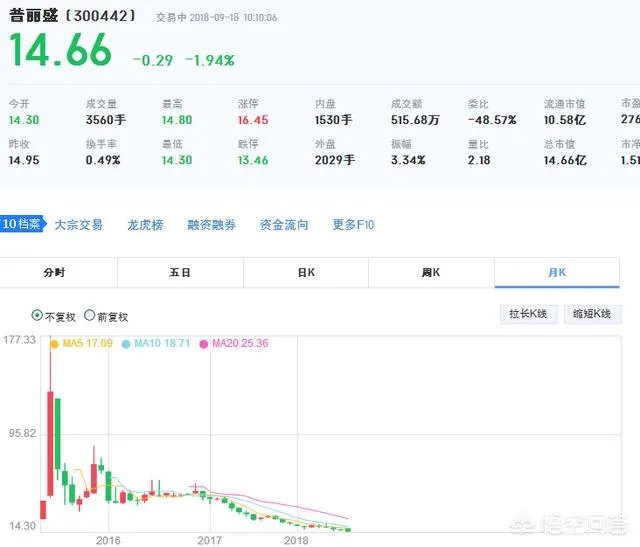The width and height of the screenshot is (640, 547).
Task: Click the percent change -1.94%
Action: [x=210, y=61]
